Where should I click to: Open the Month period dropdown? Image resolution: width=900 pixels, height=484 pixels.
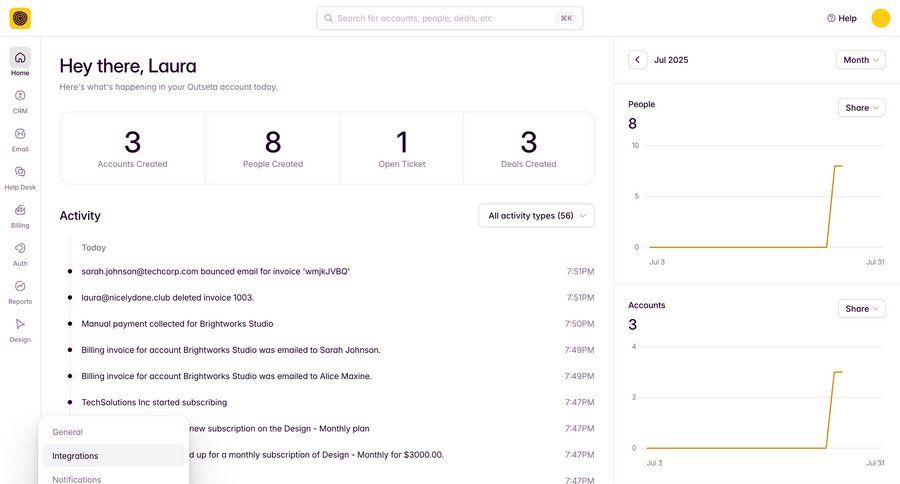coord(860,60)
